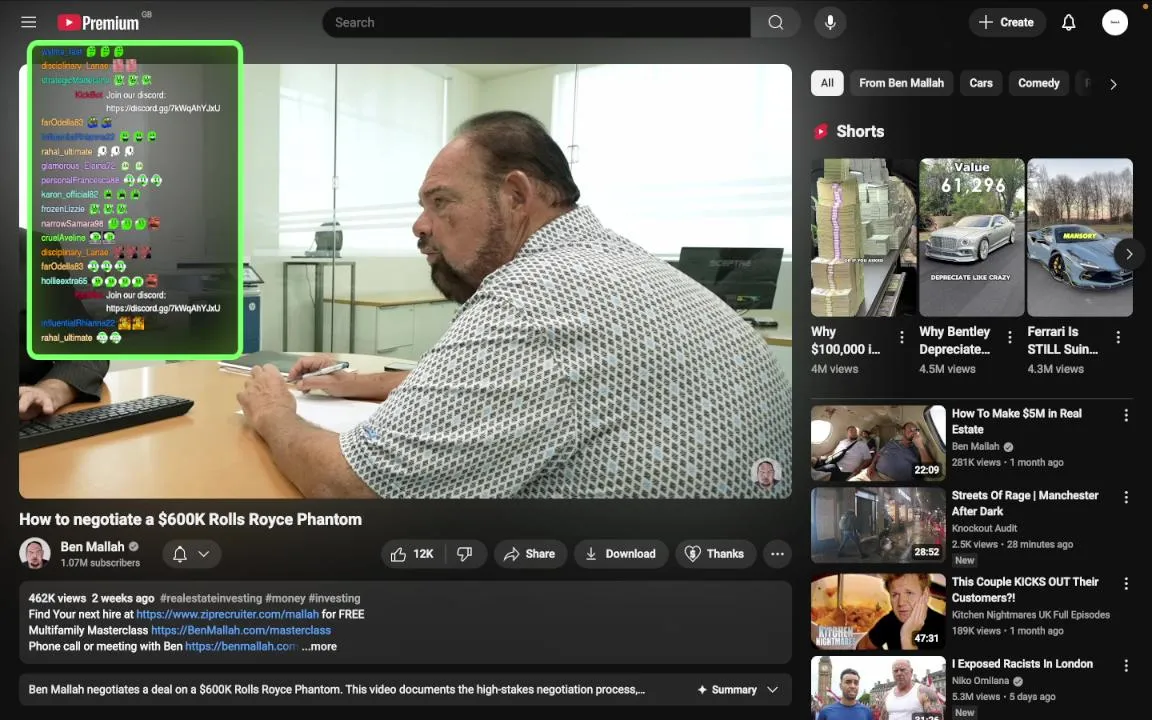Open more actions ellipsis under video
The image size is (1152, 720).
(x=777, y=554)
